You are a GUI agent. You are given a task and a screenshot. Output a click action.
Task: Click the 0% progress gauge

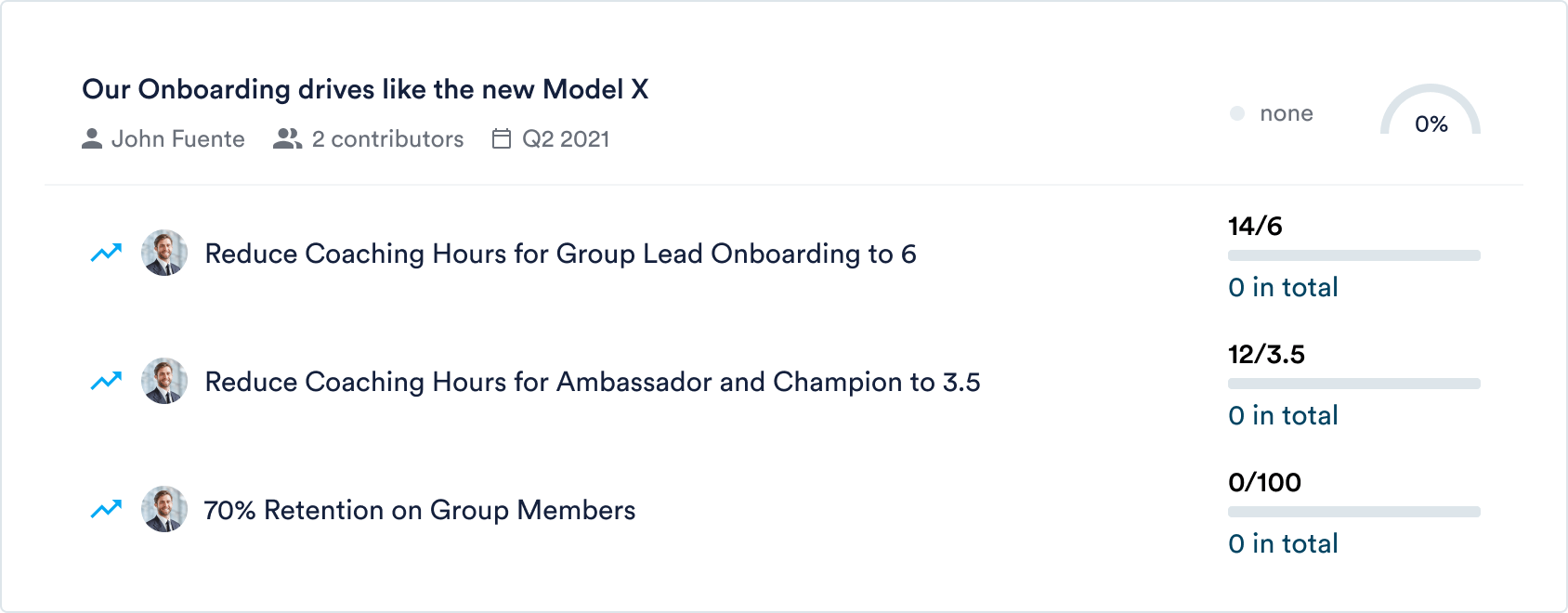pyautogui.click(x=1431, y=116)
